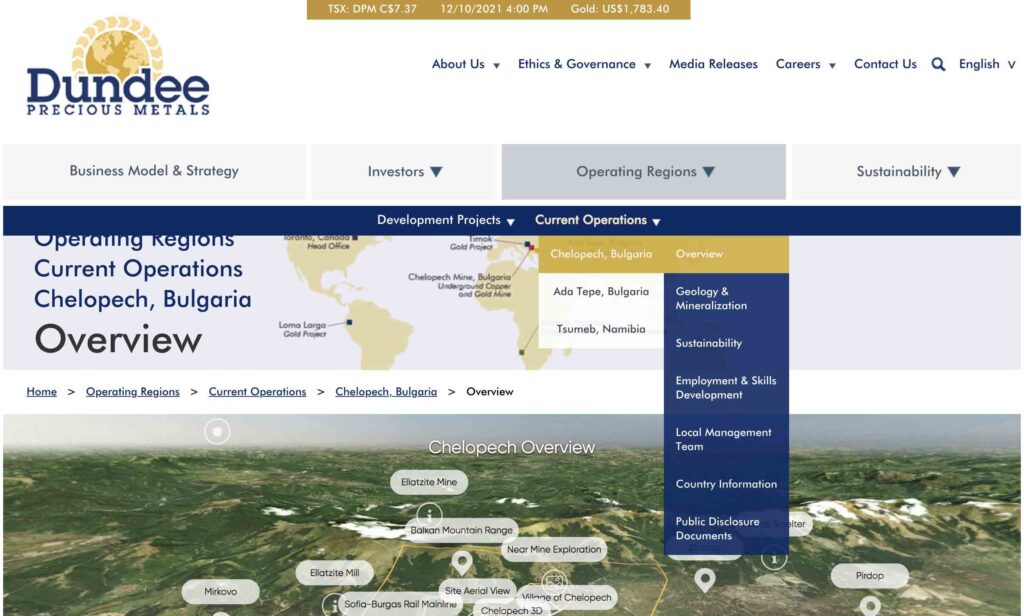Open the Contact Us page
The height and width of the screenshot is (616, 1024).
(885, 64)
